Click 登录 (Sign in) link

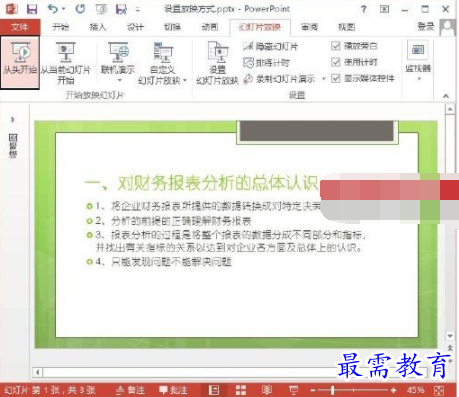426,27
